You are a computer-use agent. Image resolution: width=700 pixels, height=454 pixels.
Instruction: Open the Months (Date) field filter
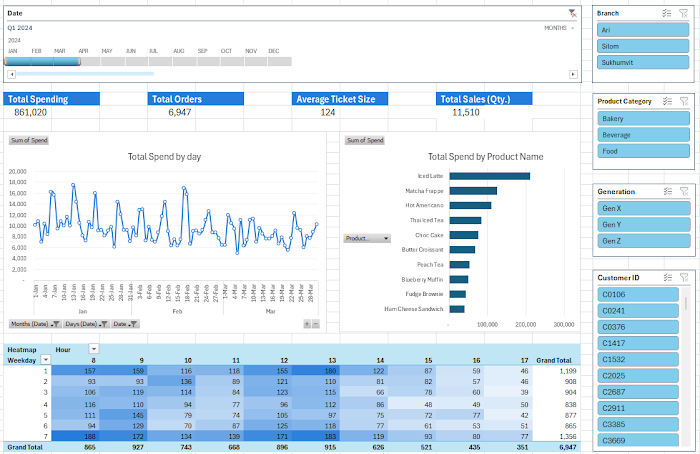35,324
